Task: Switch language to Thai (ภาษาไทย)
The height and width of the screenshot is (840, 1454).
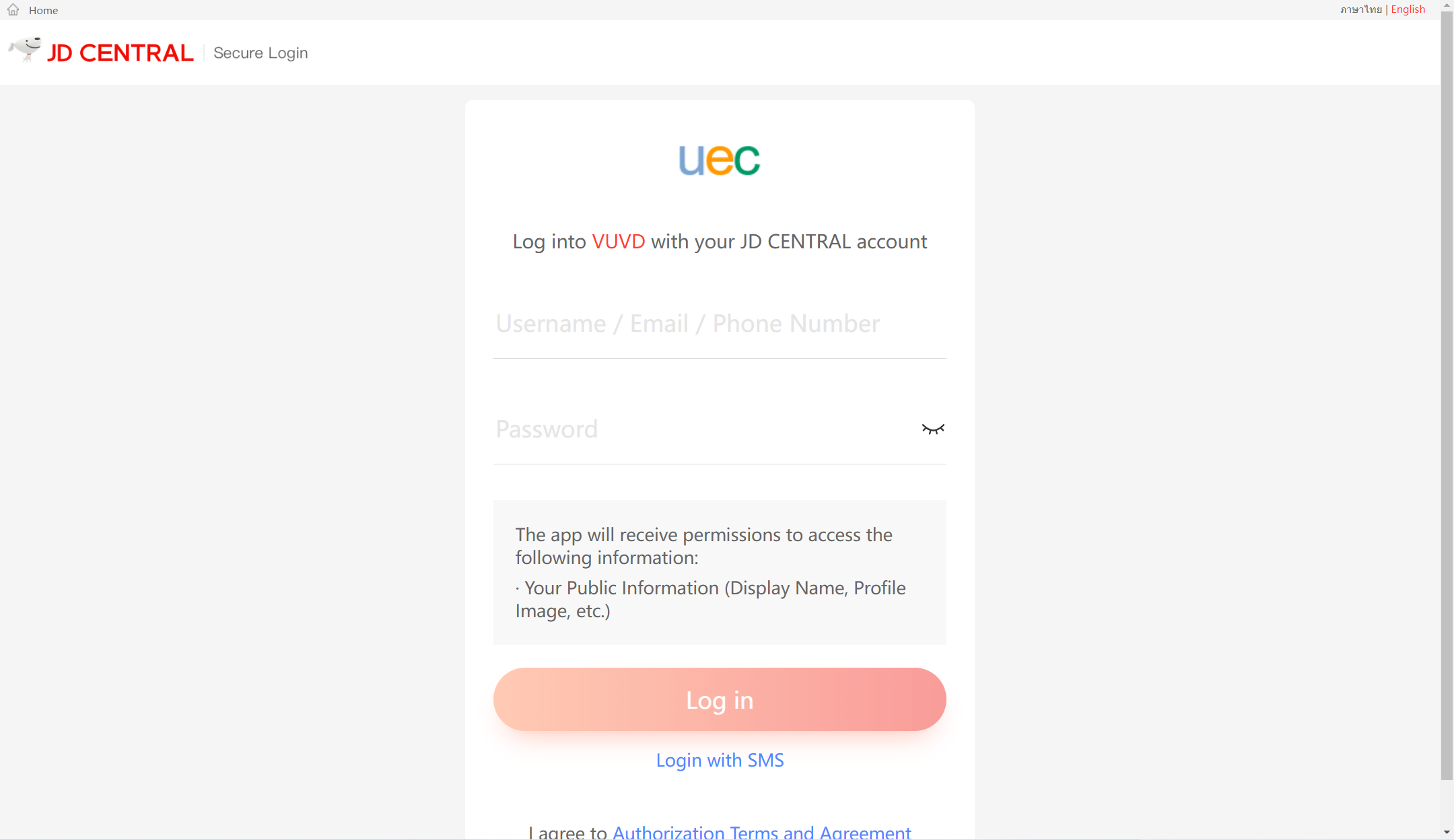Action: coord(1360,9)
